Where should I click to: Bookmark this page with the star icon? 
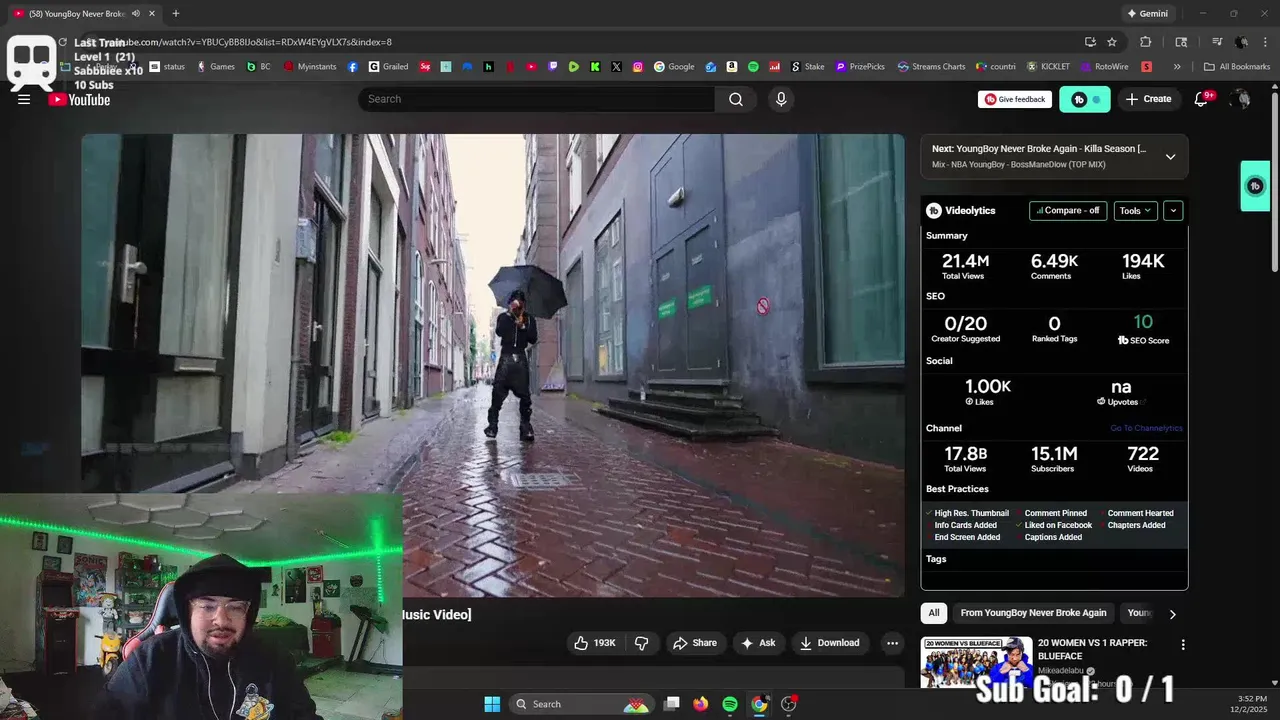pyautogui.click(x=1112, y=42)
